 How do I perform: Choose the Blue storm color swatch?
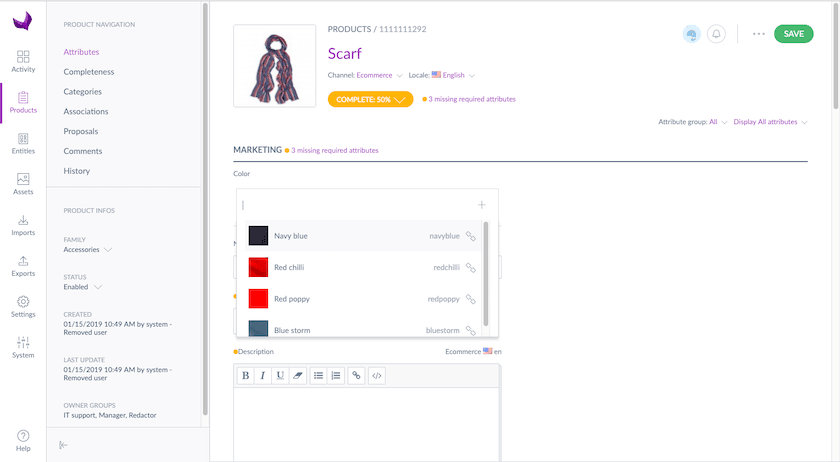pos(258,329)
